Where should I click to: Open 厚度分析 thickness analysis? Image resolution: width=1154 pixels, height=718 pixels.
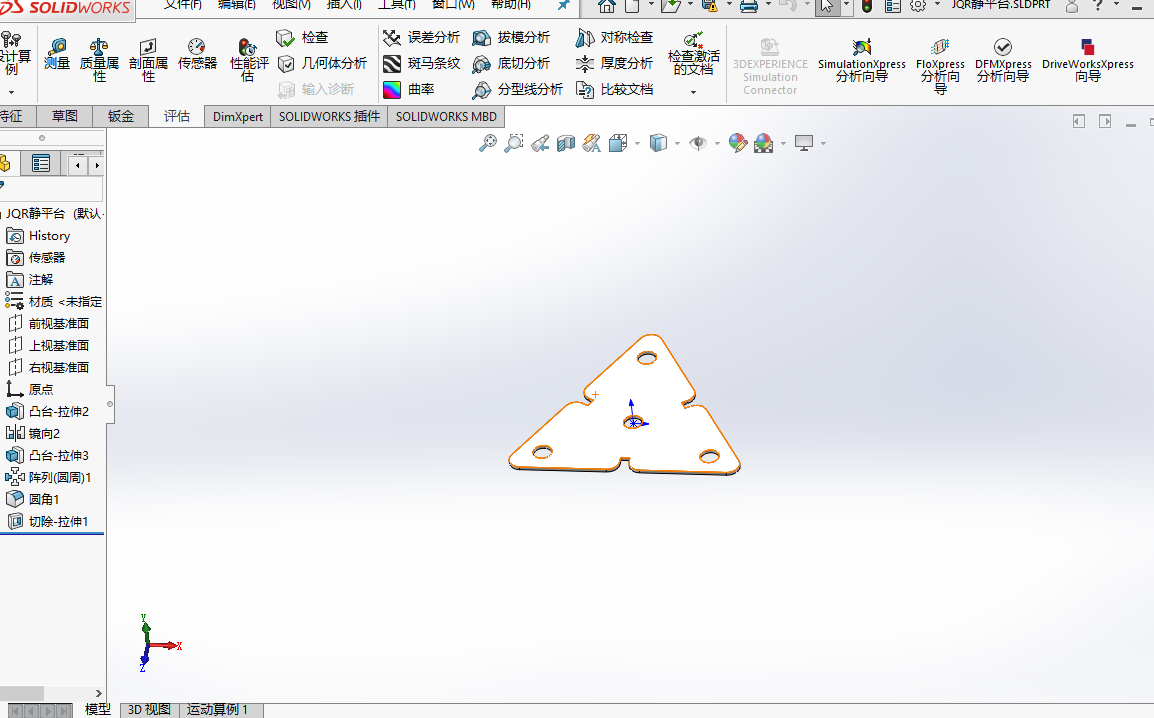(x=615, y=63)
